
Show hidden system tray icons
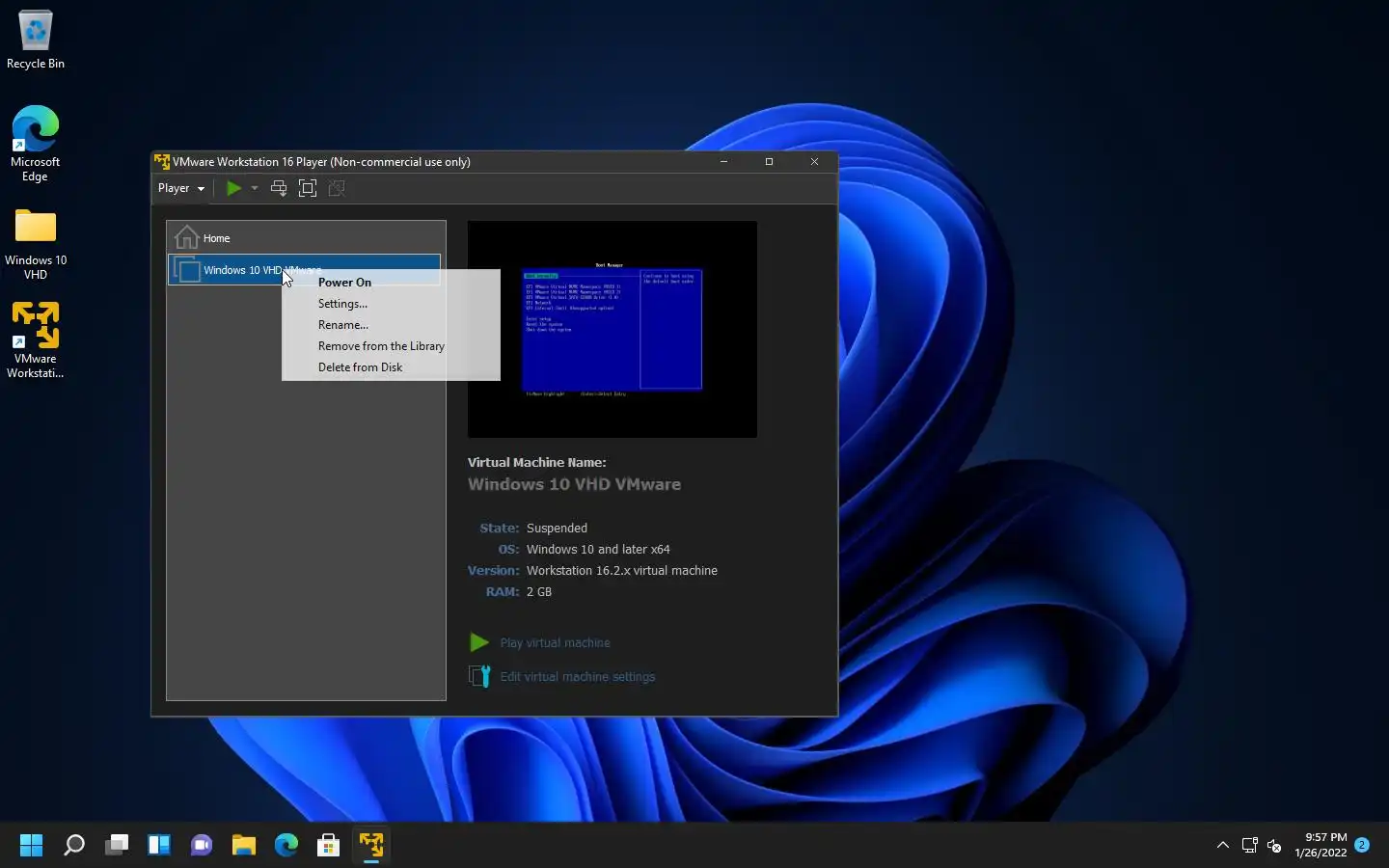click(x=1223, y=845)
